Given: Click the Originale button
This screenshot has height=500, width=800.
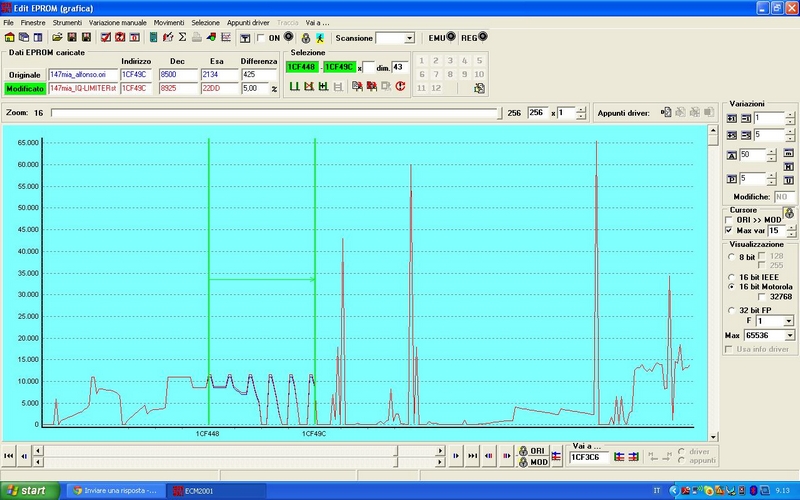Looking at the screenshot, I should pos(25,75).
